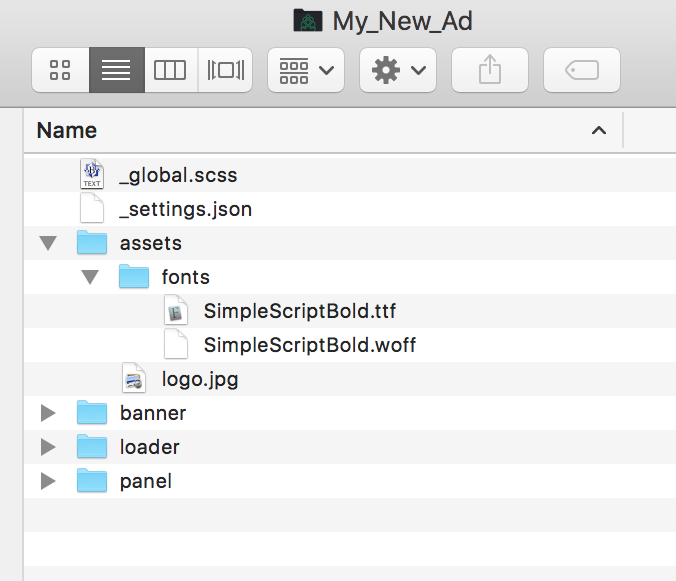Click the Edit Tags button
676x581 pixels.
pyautogui.click(x=582, y=70)
